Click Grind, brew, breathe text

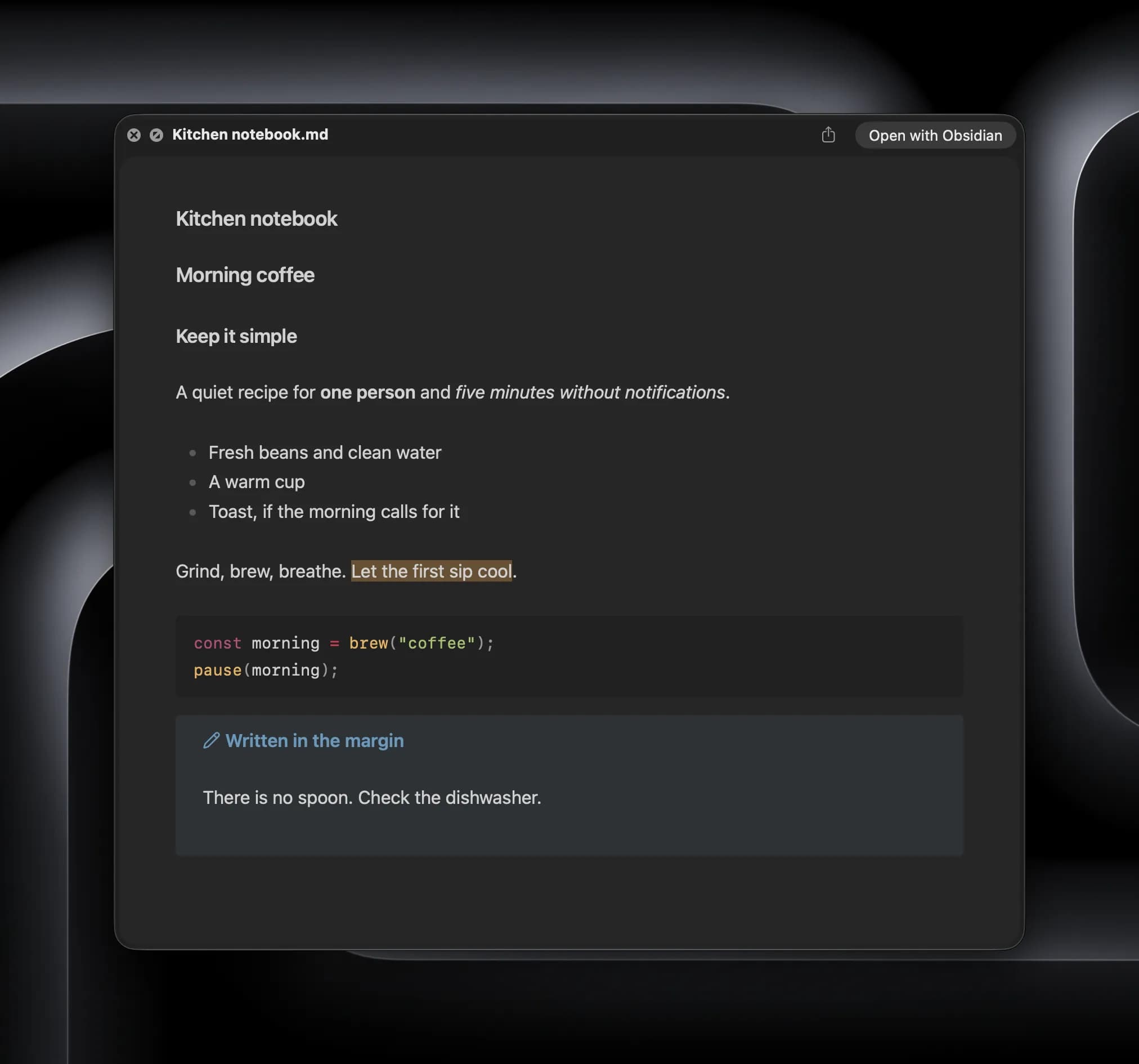tap(261, 571)
